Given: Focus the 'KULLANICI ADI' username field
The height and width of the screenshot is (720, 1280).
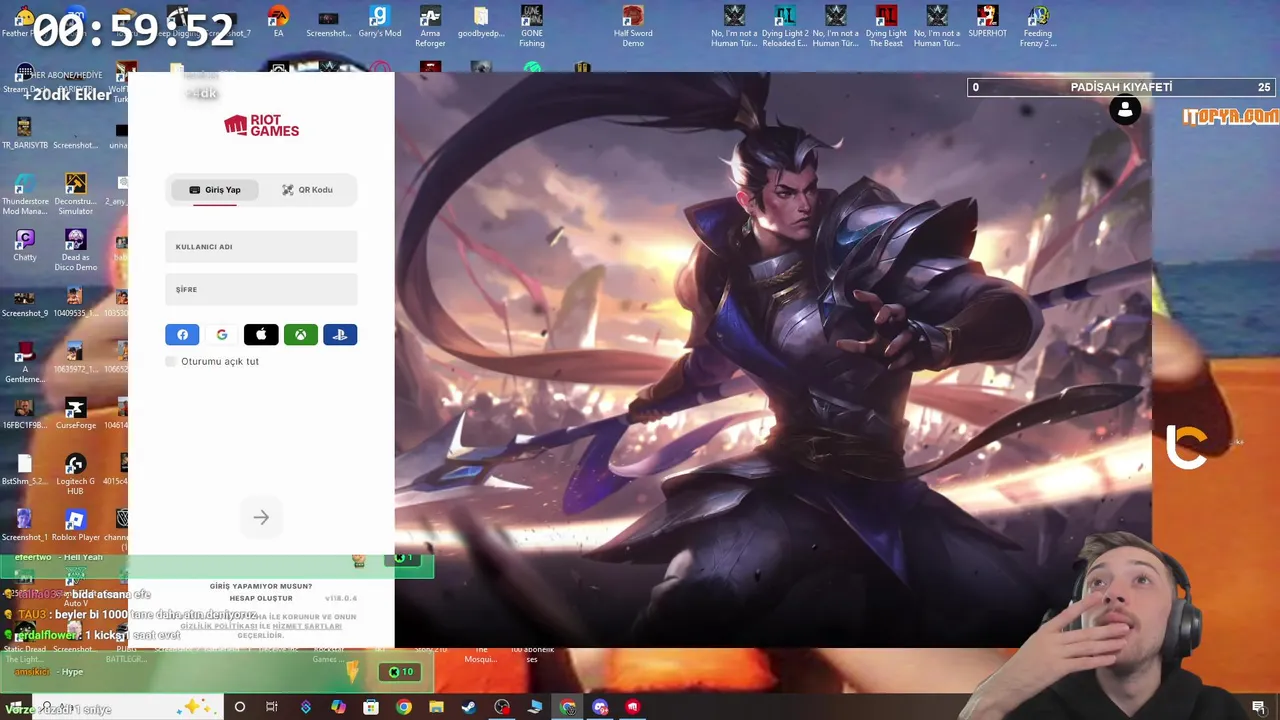Looking at the screenshot, I should pos(261,247).
